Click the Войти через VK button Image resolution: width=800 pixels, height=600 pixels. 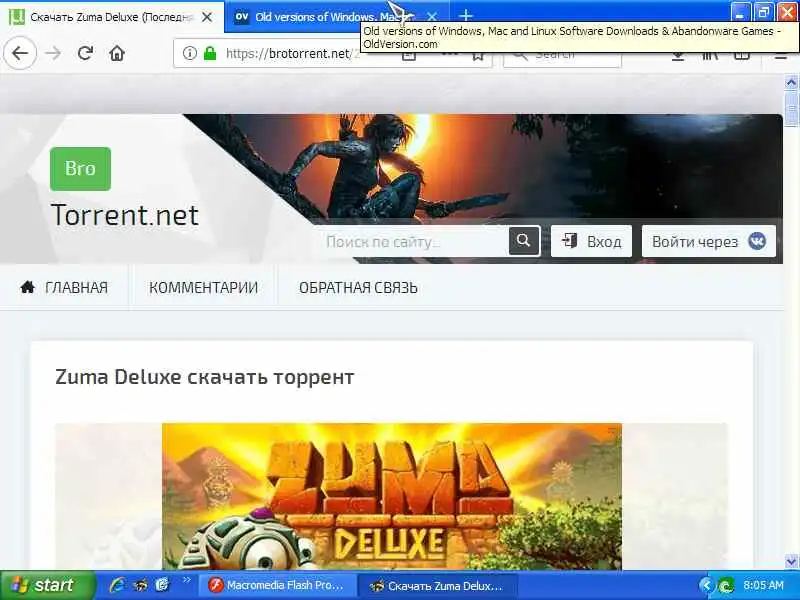[x=709, y=241]
